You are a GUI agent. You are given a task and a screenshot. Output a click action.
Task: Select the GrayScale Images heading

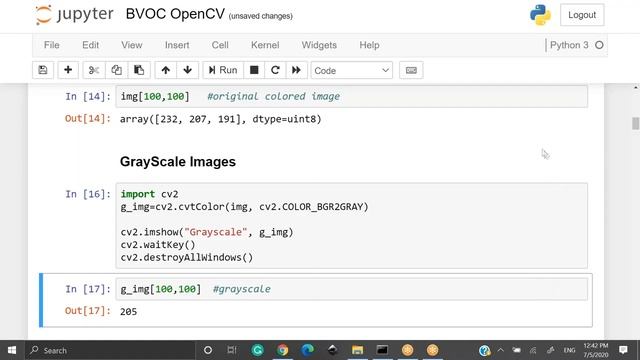pyautogui.click(x=178, y=162)
